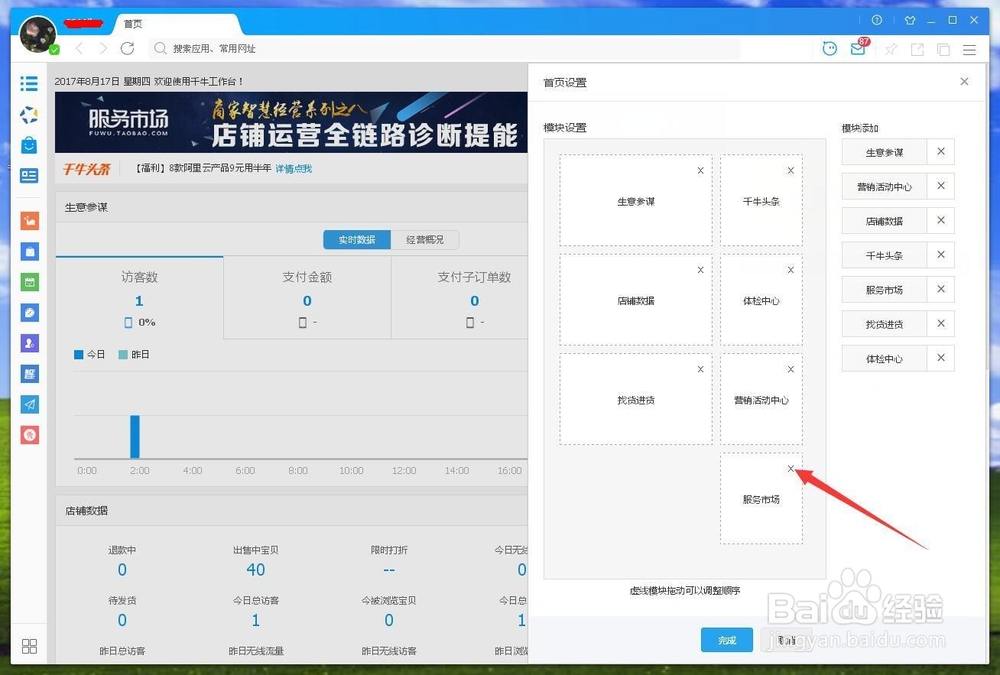Screen dimensions: 1000x675
Task: Click the pin icon in the toolbar
Action: click(x=890, y=49)
